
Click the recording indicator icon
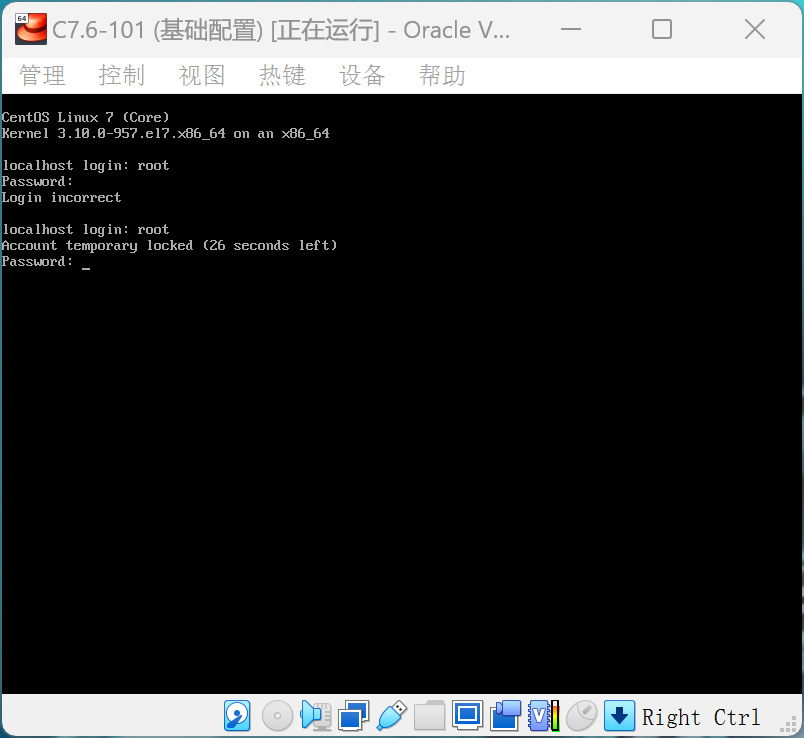click(x=506, y=715)
